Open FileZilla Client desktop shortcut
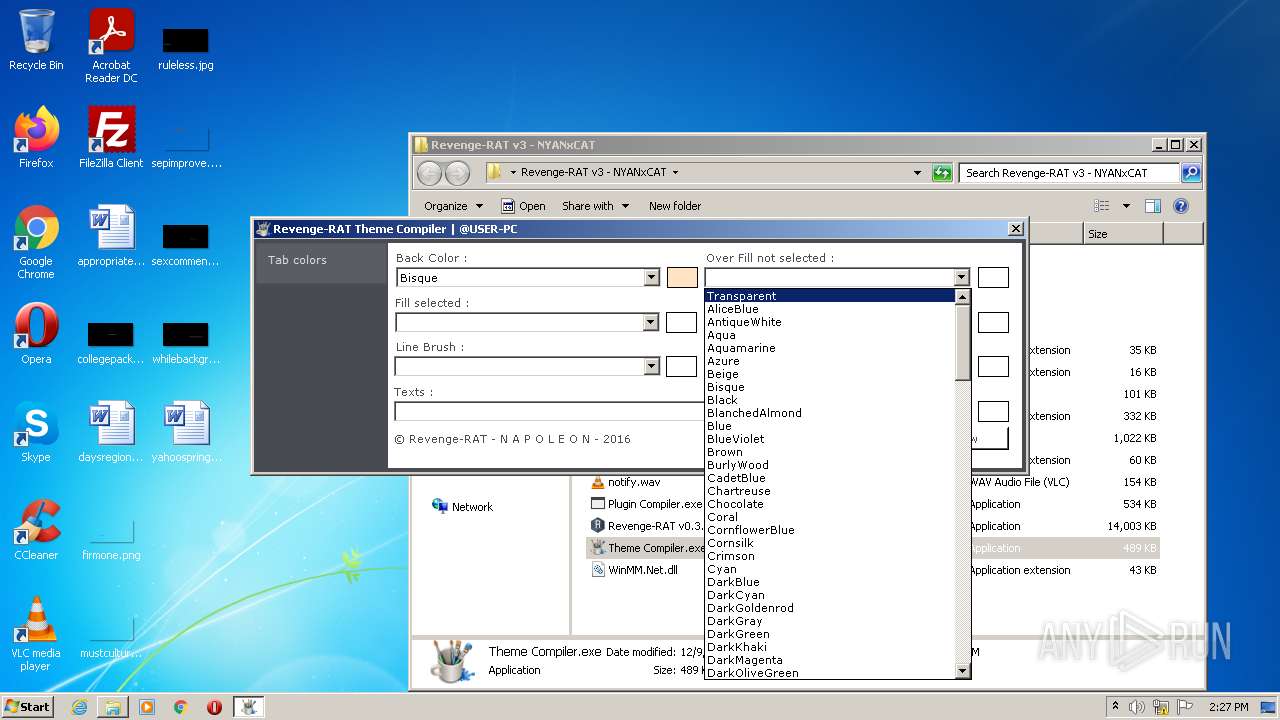 click(x=111, y=137)
